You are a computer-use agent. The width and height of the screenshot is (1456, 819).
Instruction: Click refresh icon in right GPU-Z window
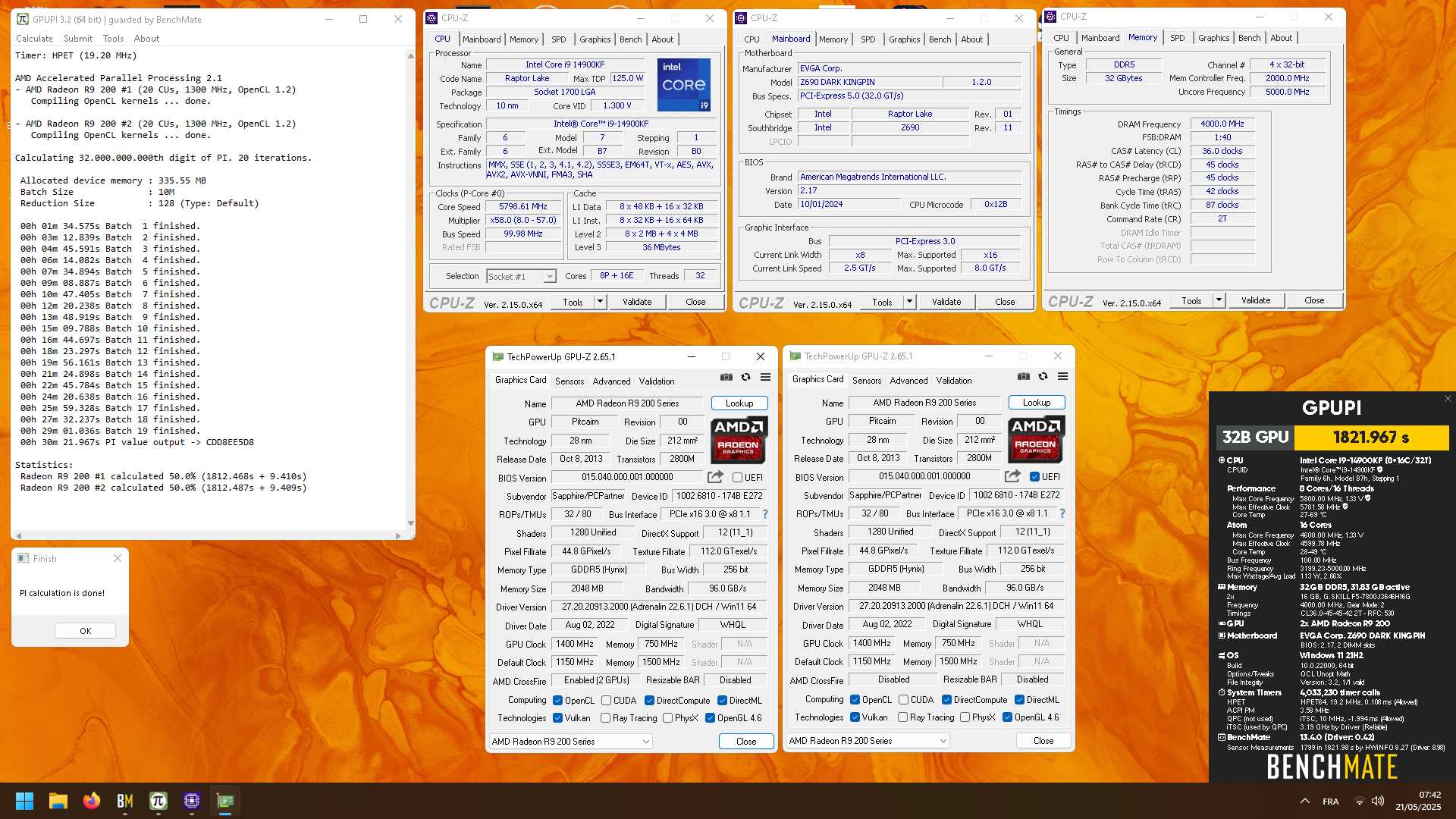pyautogui.click(x=1043, y=376)
